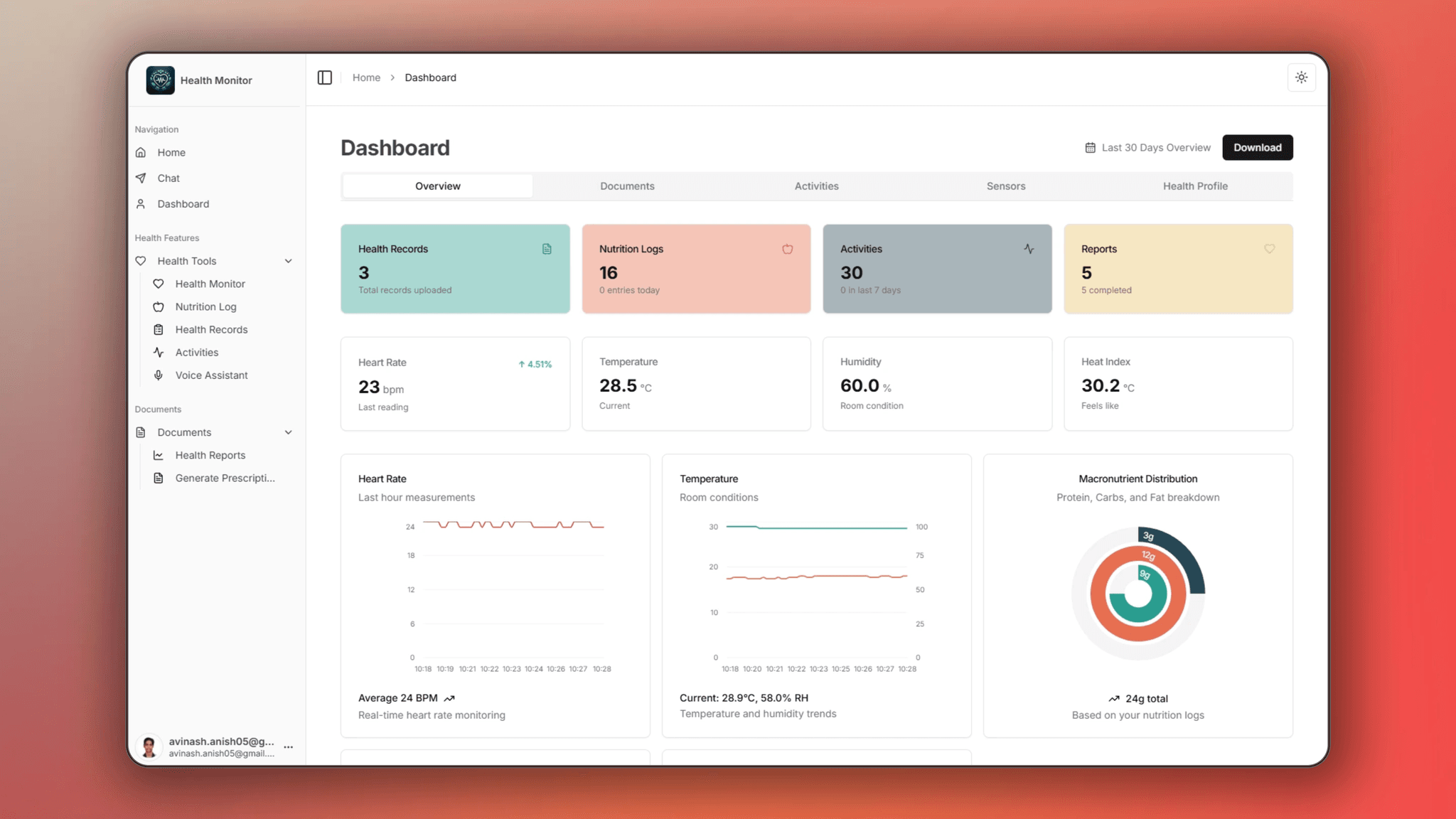
Task: Click the Download button
Action: pyautogui.click(x=1257, y=148)
